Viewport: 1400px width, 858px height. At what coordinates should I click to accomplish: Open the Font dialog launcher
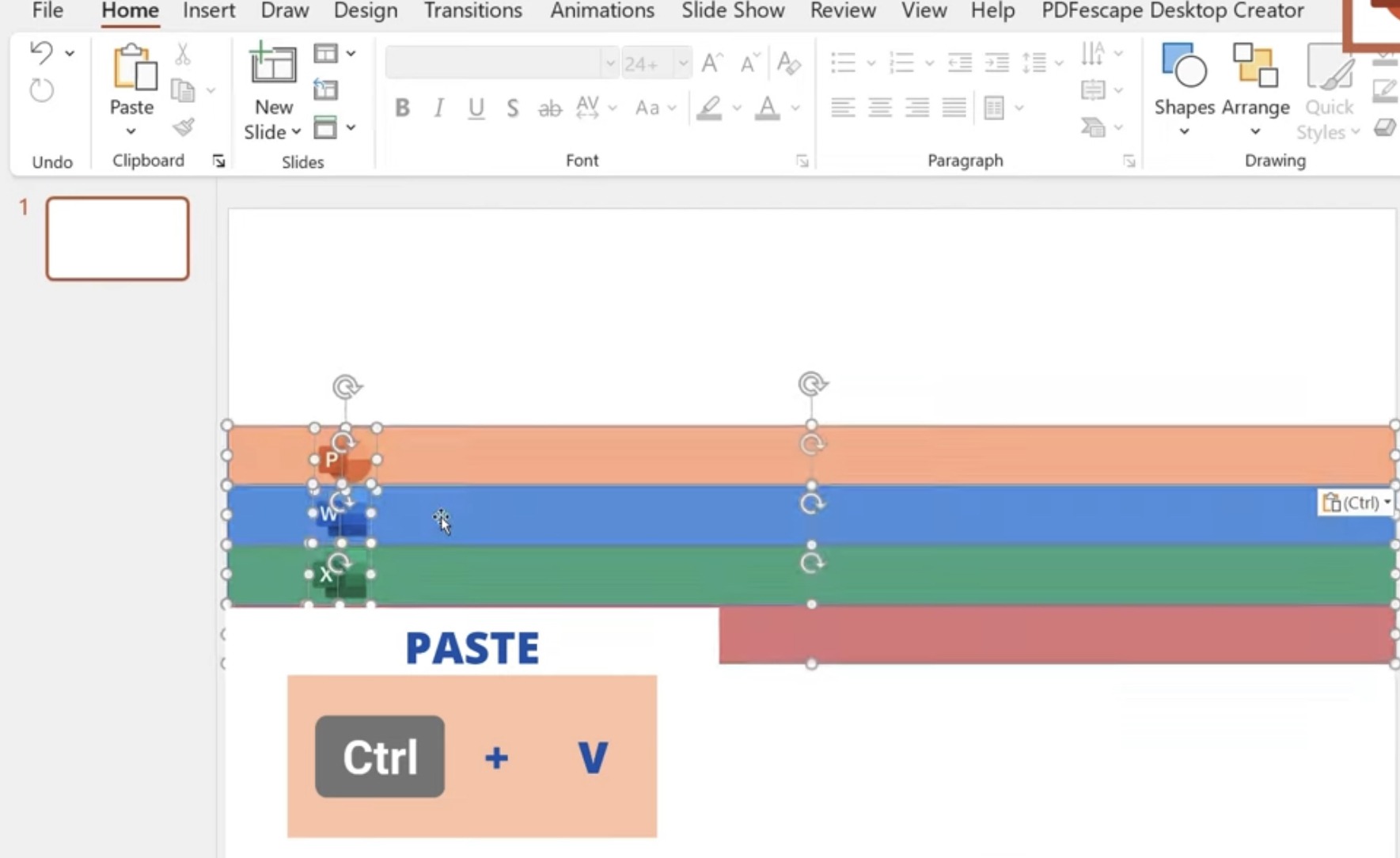pos(802,161)
